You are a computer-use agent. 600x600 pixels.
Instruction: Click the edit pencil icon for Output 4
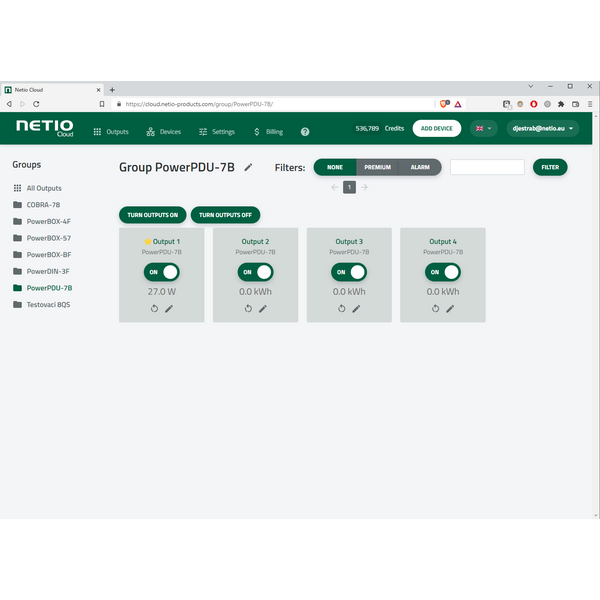(450, 309)
